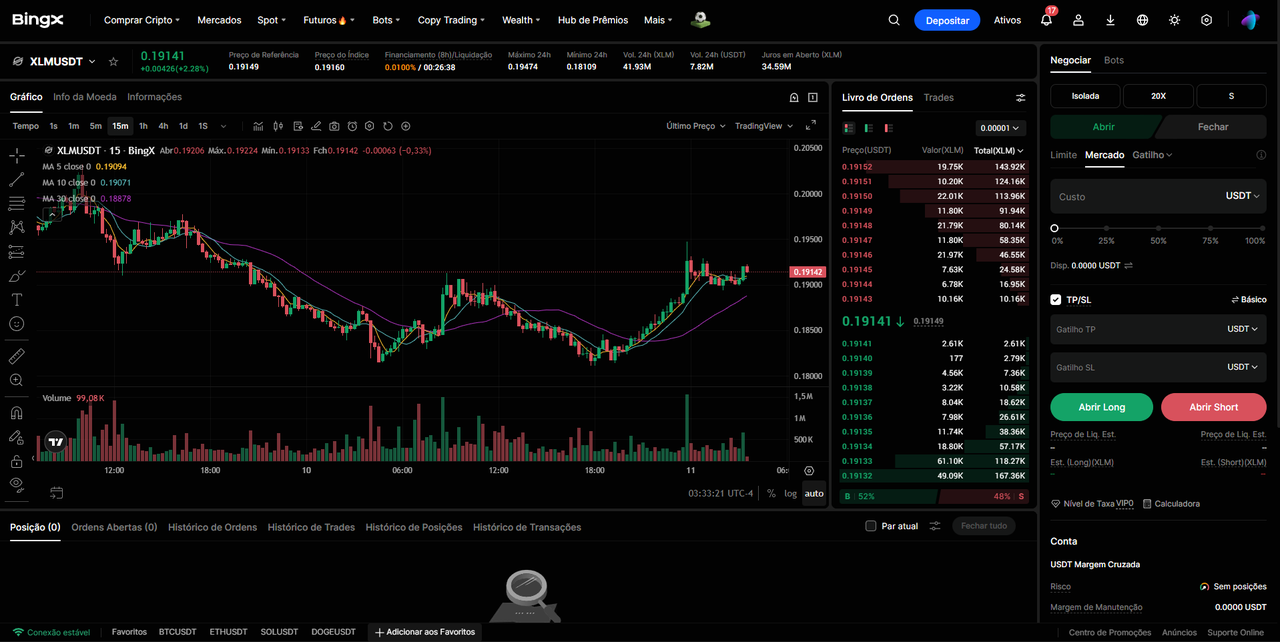Screen dimensions: 1280x642
Task: Open the notifications bell with 17 badge
Action: [1047, 19]
